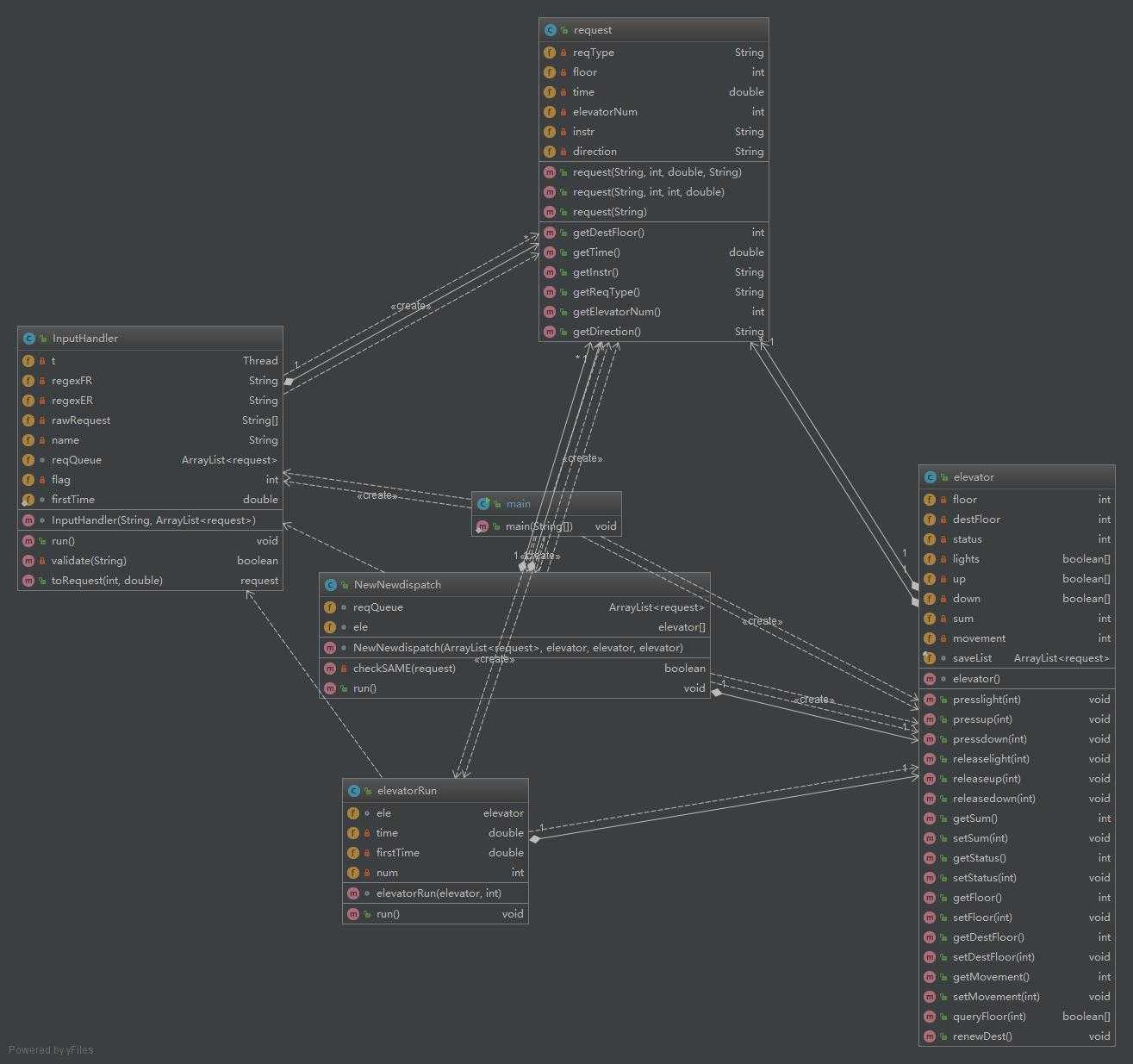Select the getSum() method row
Image resolution: width=1133 pixels, height=1064 pixels.
[1017, 818]
